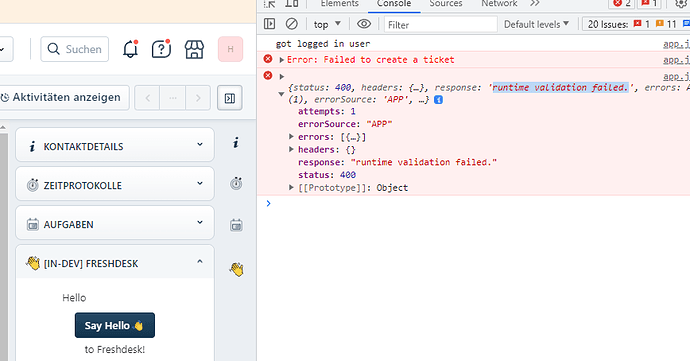The image size is (690, 361).
Task: Expand the 'Failed to create a ticket' error
Action: 282,60
